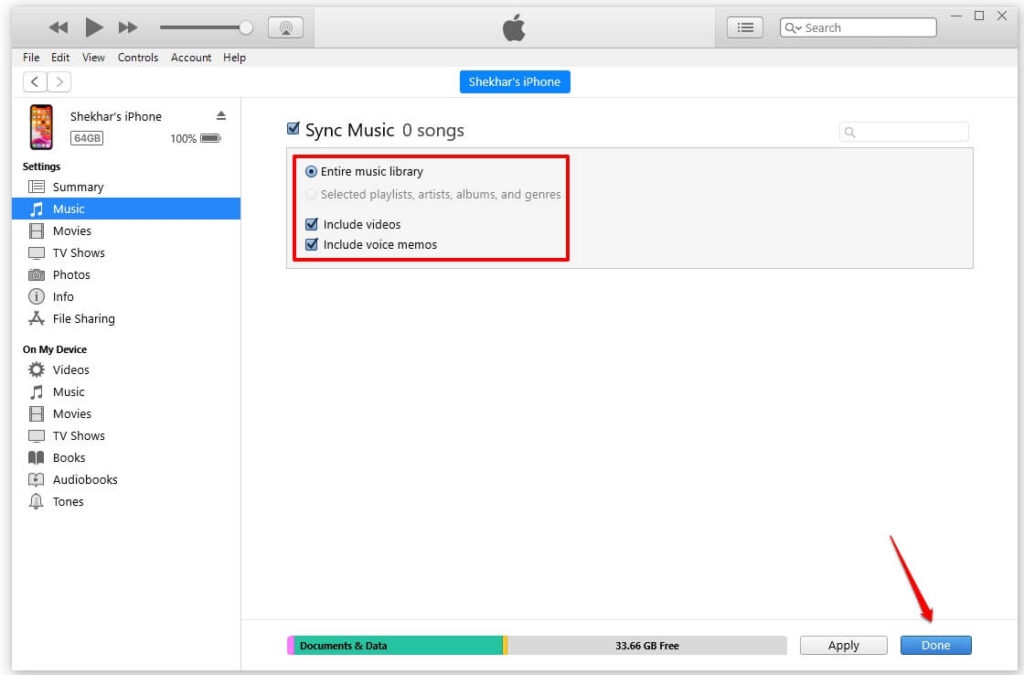Click the battery level icon

point(210,138)
